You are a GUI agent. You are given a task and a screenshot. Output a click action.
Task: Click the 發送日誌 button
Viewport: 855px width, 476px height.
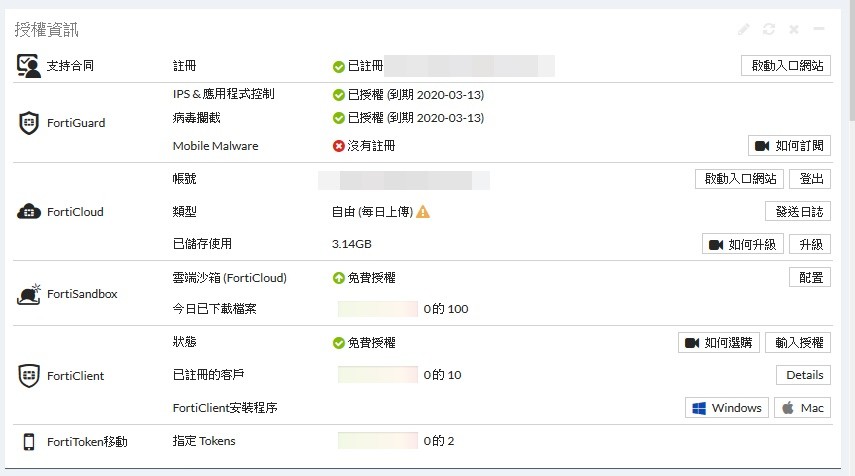point(798,212)
